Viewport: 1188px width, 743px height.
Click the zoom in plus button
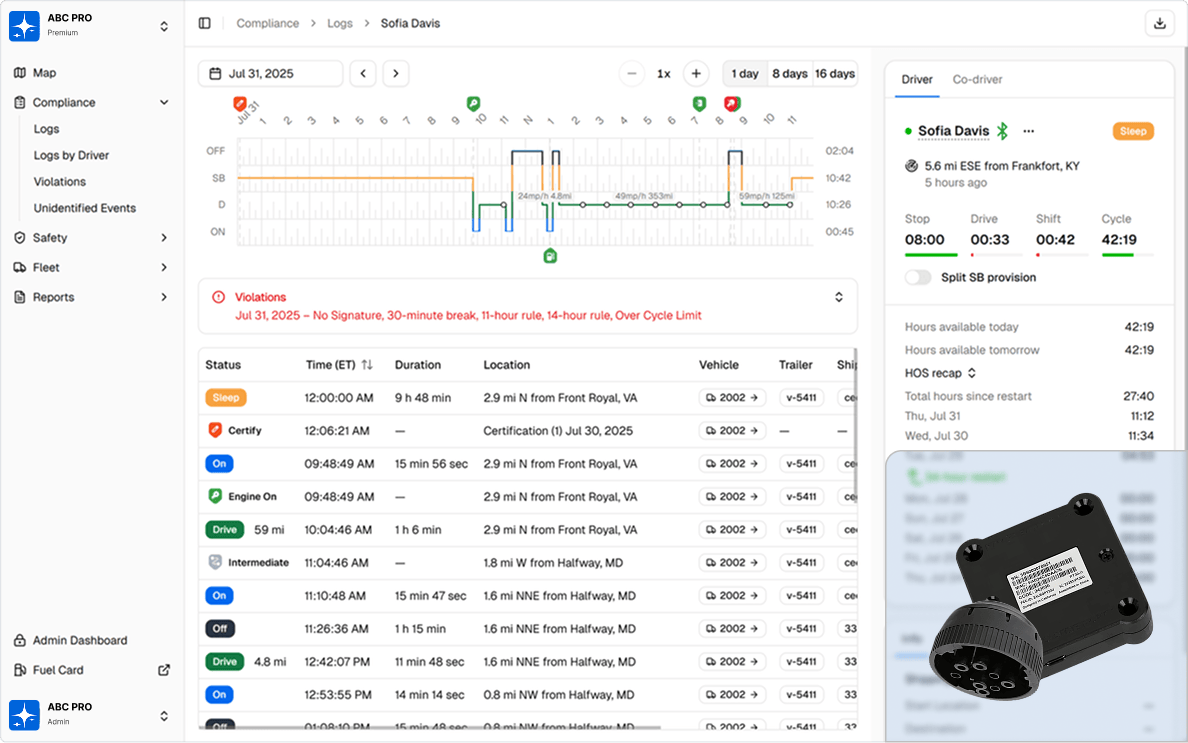(x=696, y=74)
